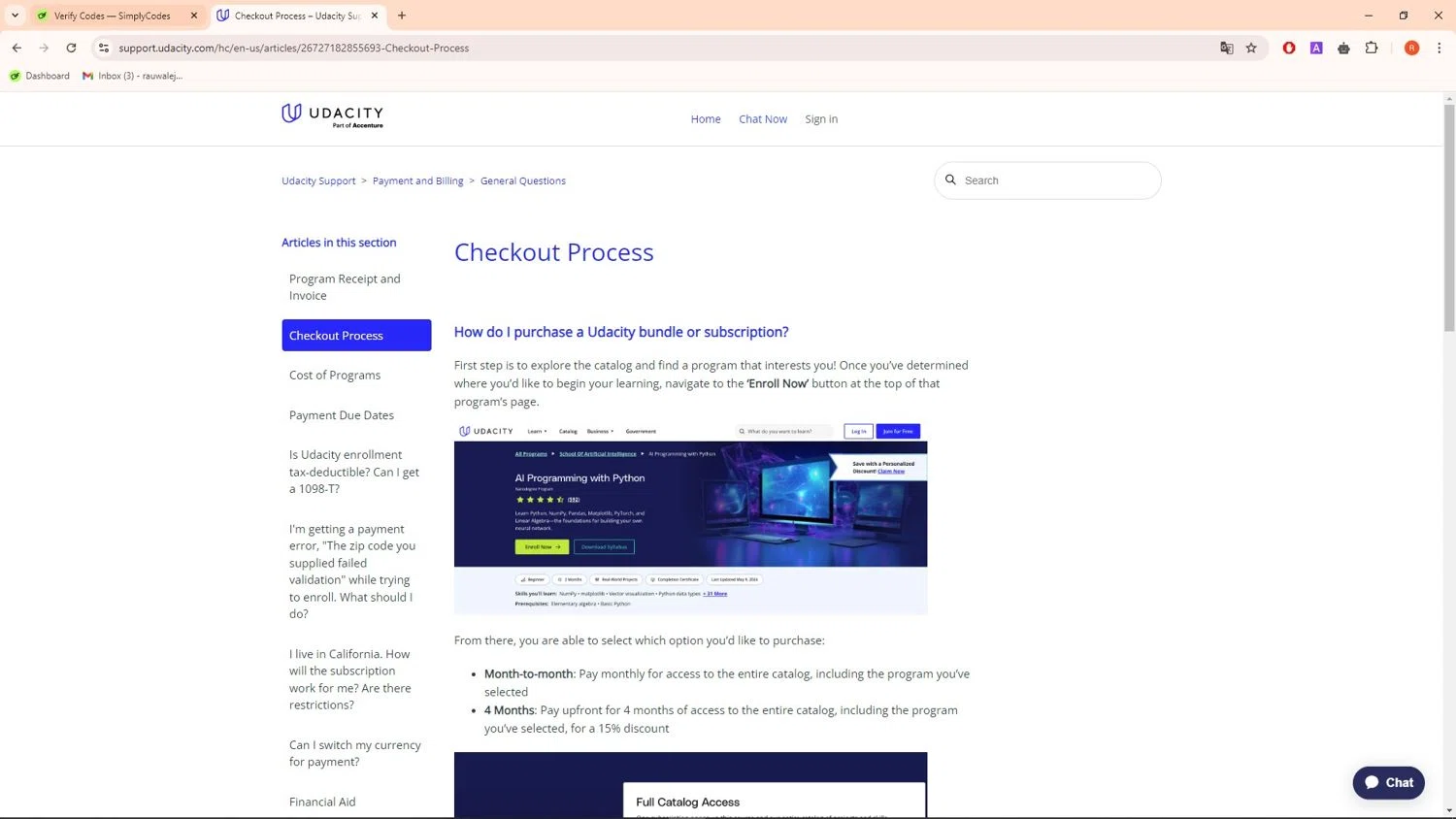Viewport: 1456px width, 819px height.
Task: Open a new tab with plus button
Action: click(x=402, y=16)
